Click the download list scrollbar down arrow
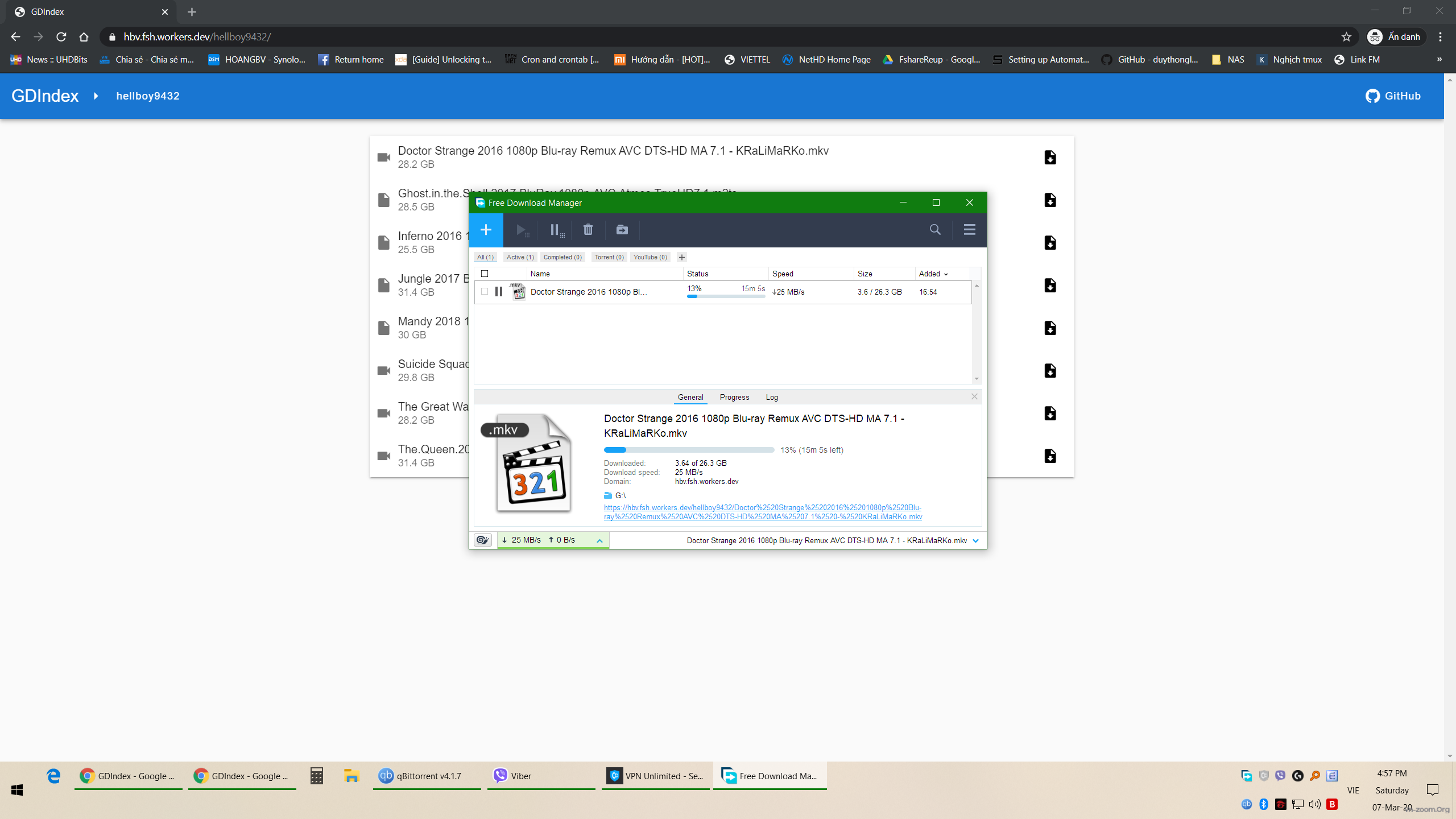 (977, 379)
